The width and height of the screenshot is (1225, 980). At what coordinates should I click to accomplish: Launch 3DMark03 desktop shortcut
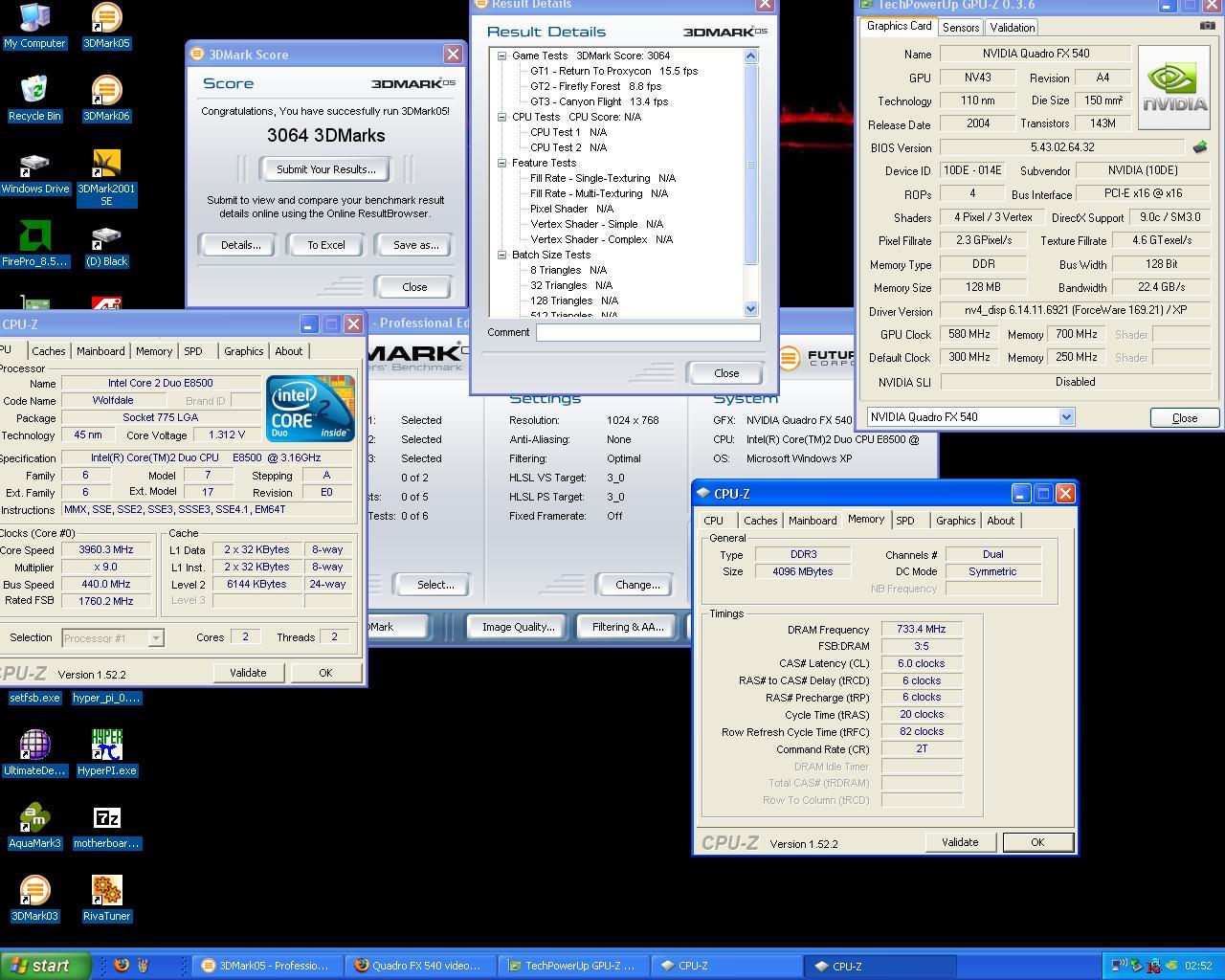point(34,899)
